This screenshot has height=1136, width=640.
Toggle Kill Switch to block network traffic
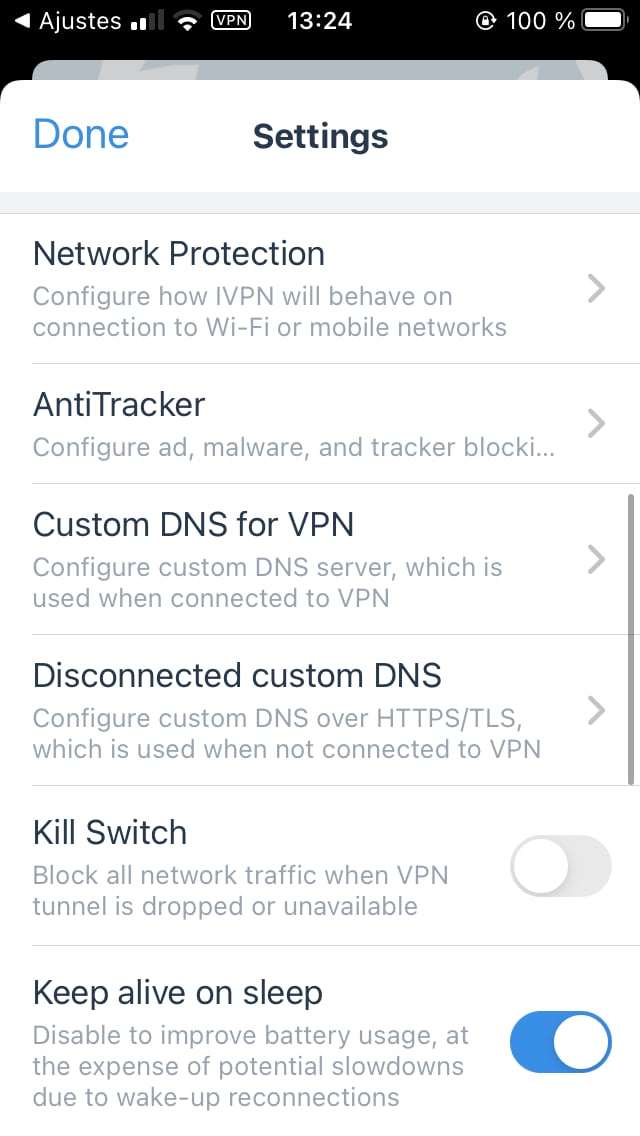(561, 866)
